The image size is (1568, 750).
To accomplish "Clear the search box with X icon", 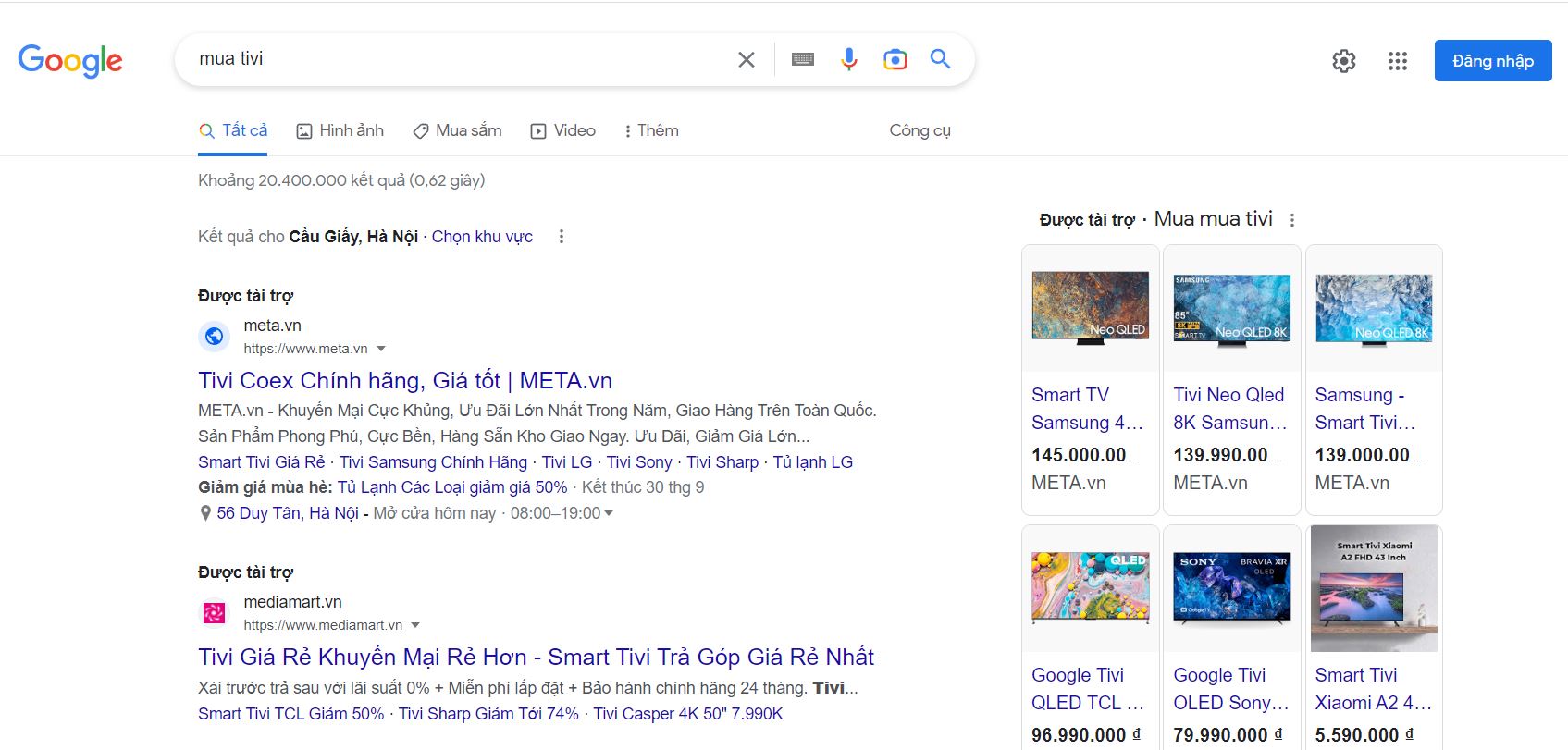I will click(747, 60).
